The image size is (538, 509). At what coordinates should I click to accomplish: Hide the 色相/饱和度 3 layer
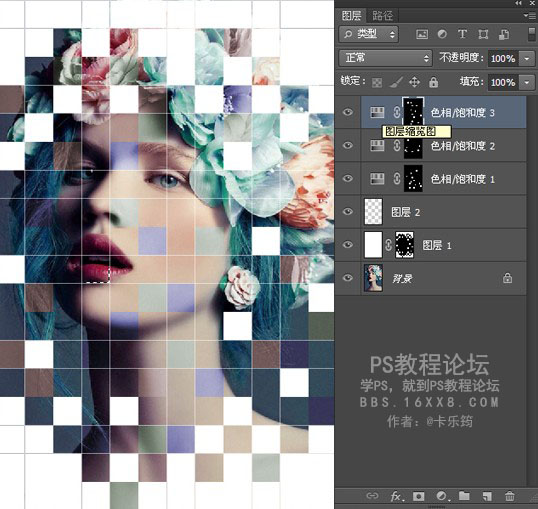(x=348, y=112)
